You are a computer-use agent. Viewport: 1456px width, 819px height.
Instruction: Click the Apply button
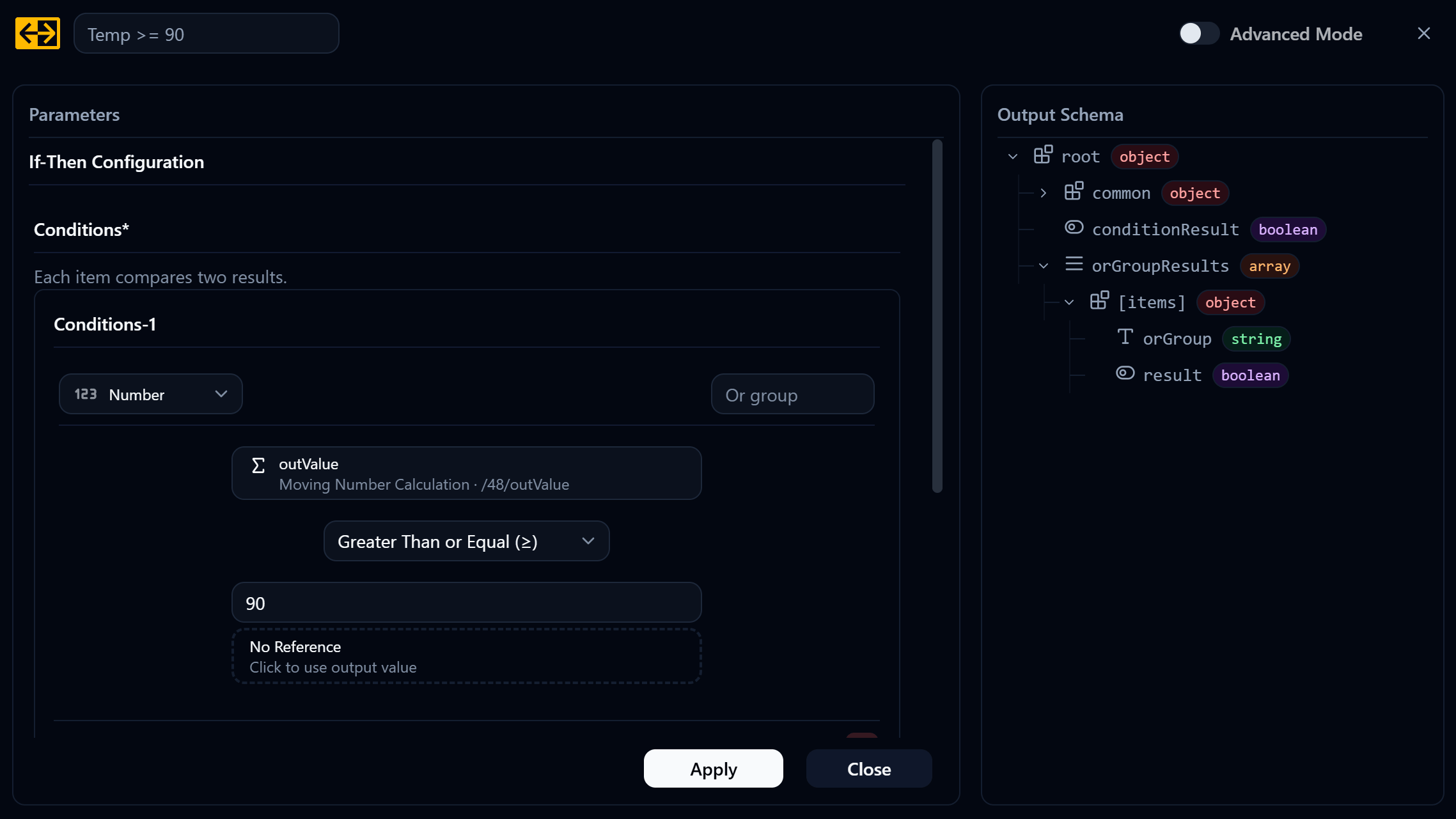714,769
